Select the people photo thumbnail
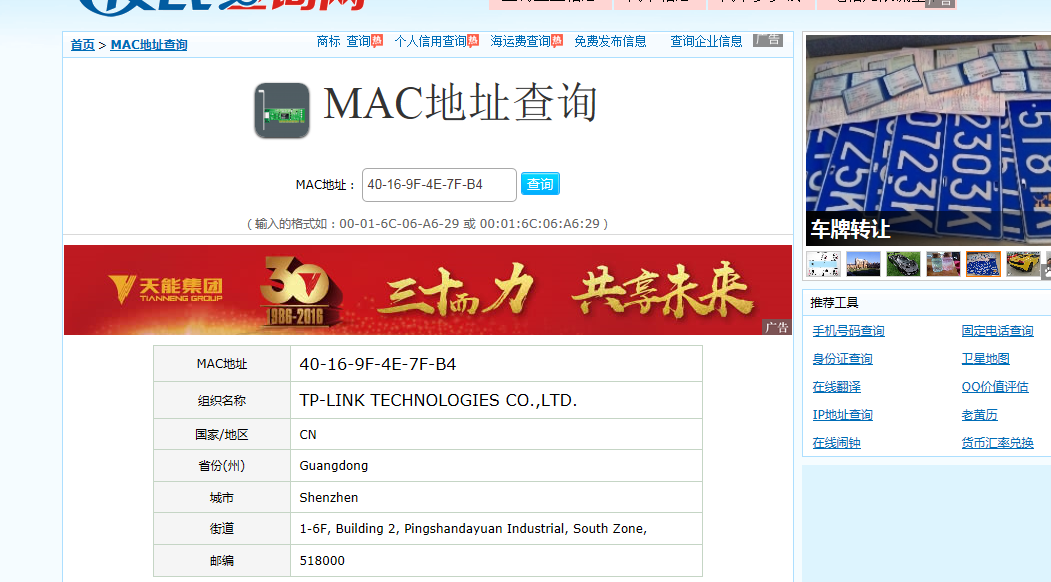 coord(943,264)
